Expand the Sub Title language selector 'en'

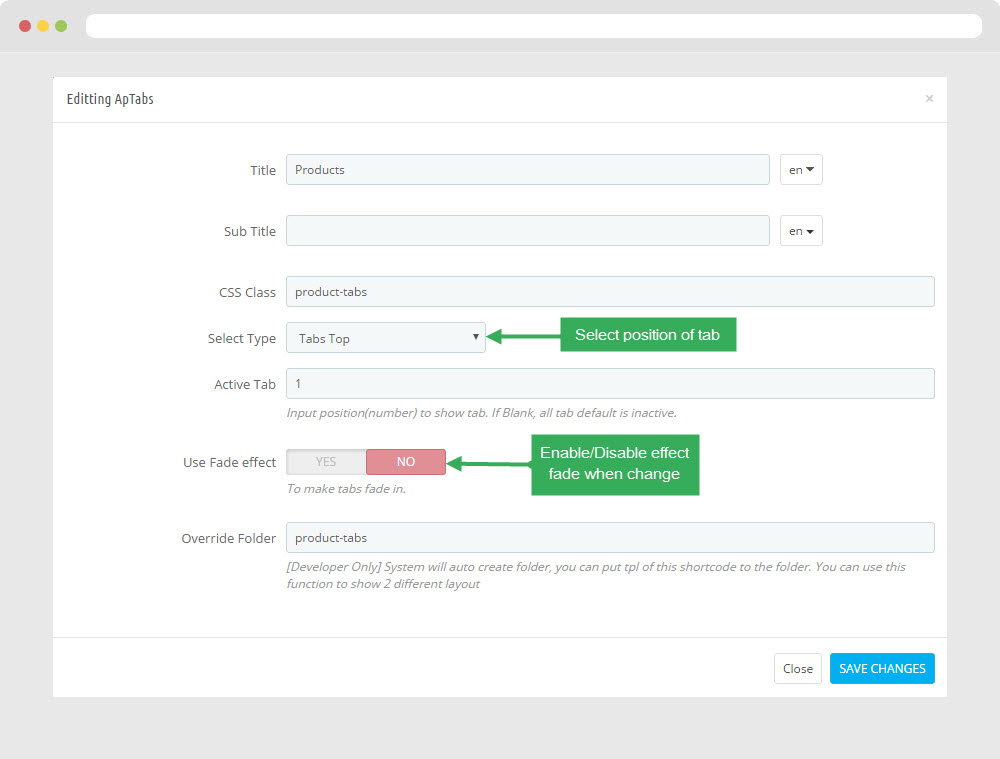point(801,231)
